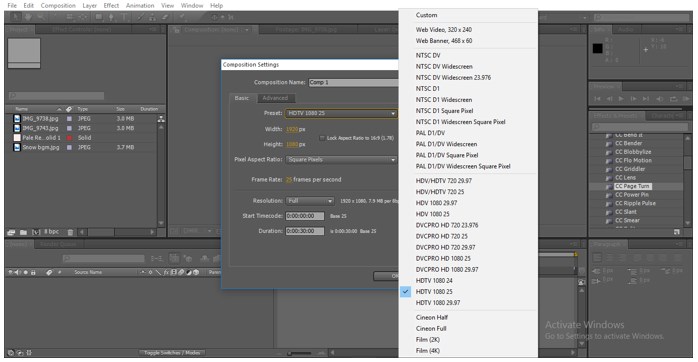Select Snow bgm.jpg in Project panel
The height and width of the screenshot is (362, 698).
point(41,147)
